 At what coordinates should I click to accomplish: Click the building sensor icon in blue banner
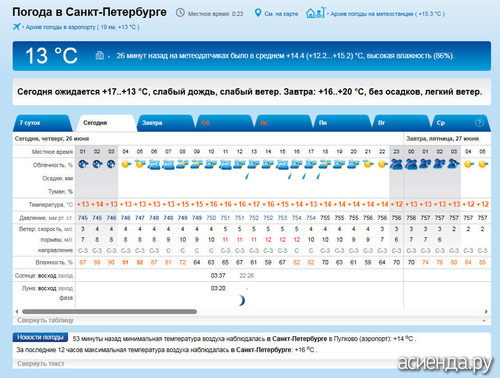(100, 55)
